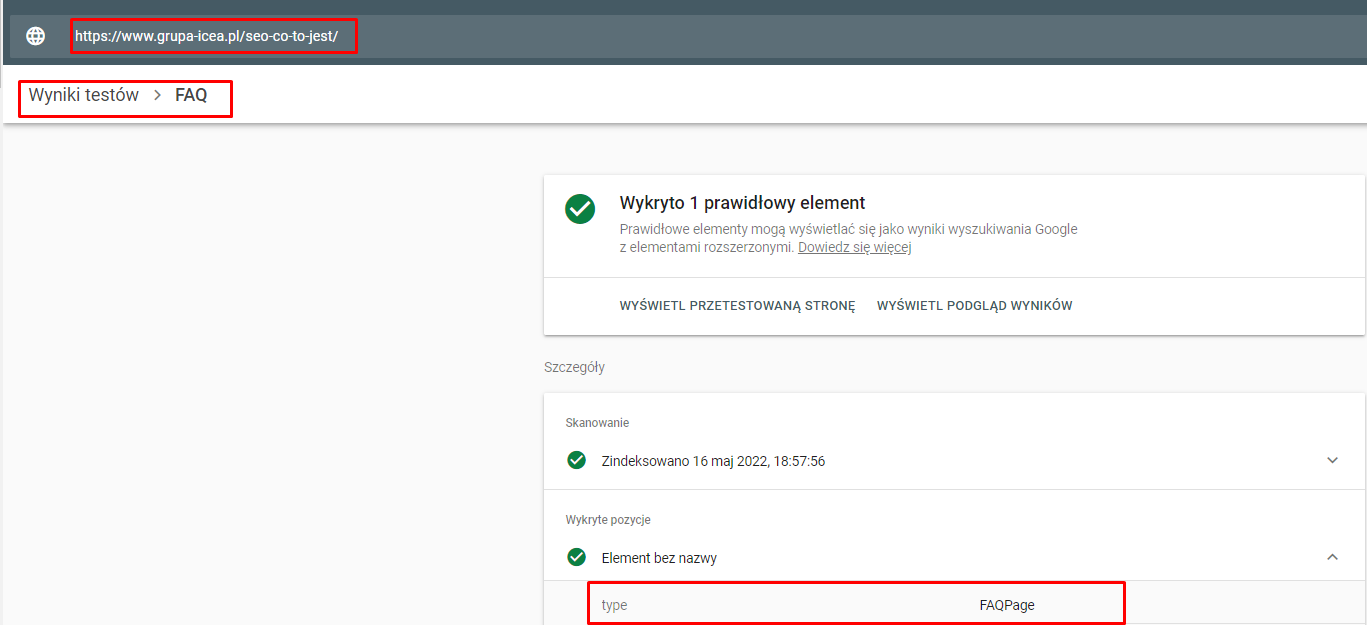Select the FAQPage type value
Viewport: 1367px width, 625px height.
coord(1007,605)
